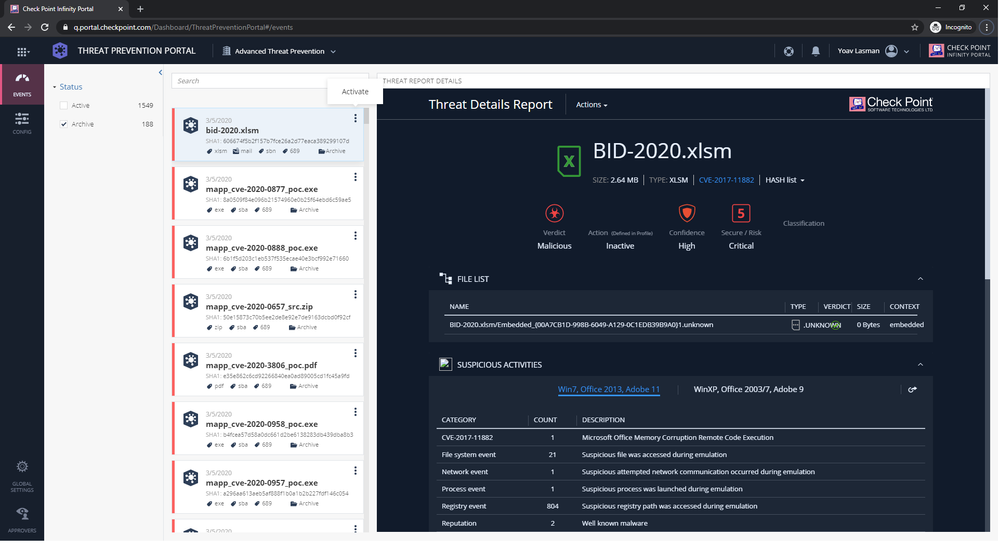The width and height of the screenshot is (999, 544).
Task: Bookmark this page with the star icon
Action: coord(914,27)
